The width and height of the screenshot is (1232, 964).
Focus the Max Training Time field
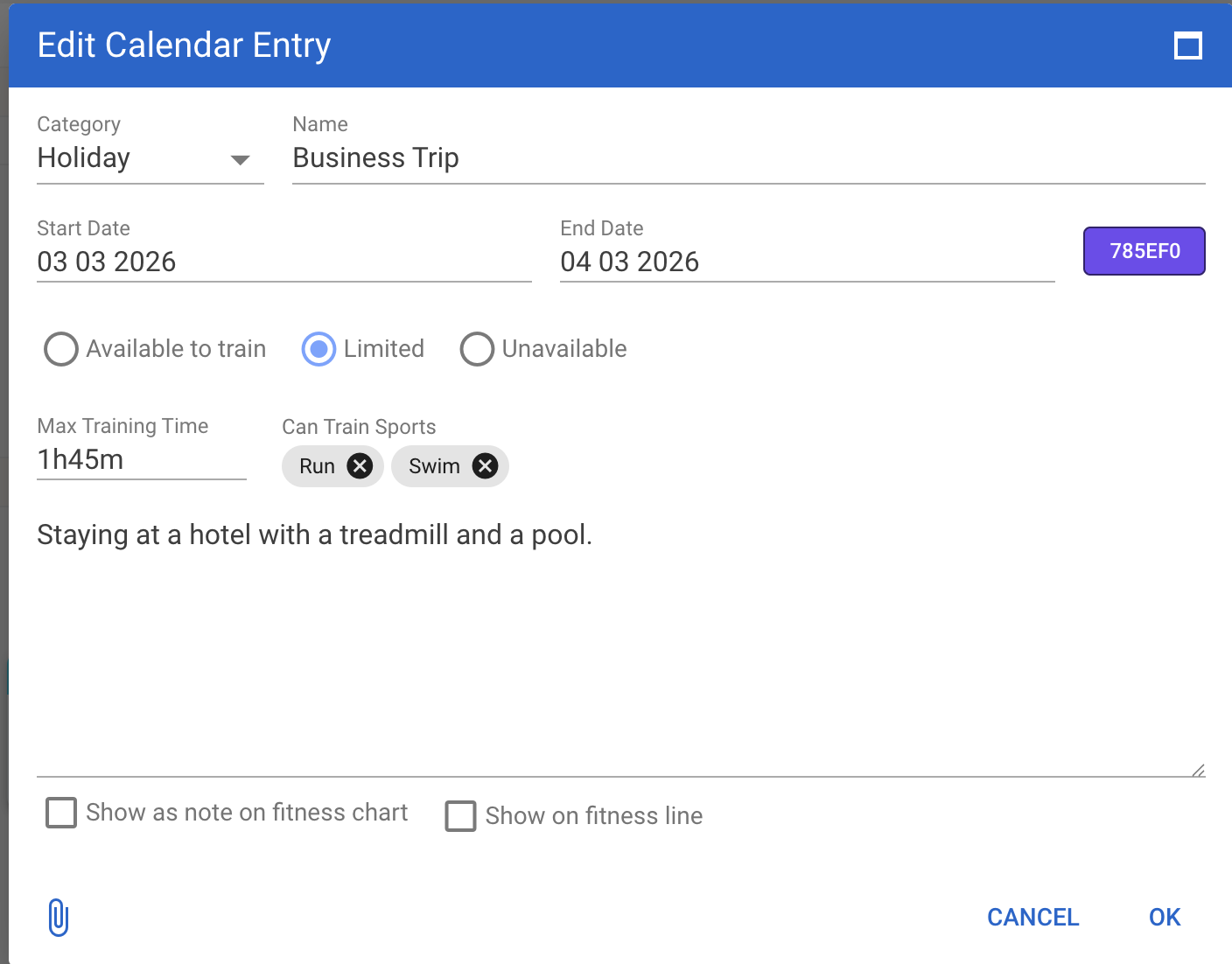click(x=141, y=460)
